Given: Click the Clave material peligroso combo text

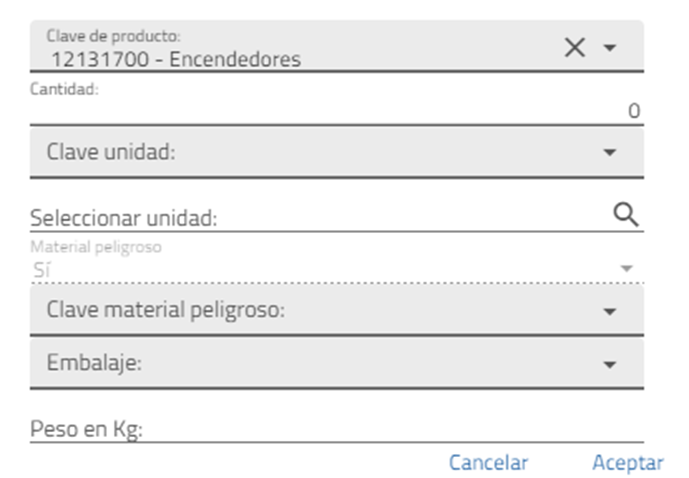Looking at the screenshot, I should point(166,310).
